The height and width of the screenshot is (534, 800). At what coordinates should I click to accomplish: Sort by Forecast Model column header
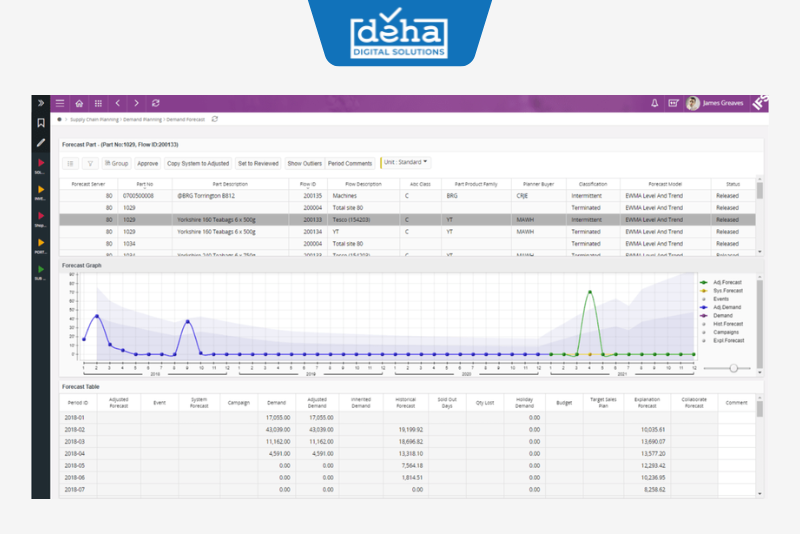(665, 184)
